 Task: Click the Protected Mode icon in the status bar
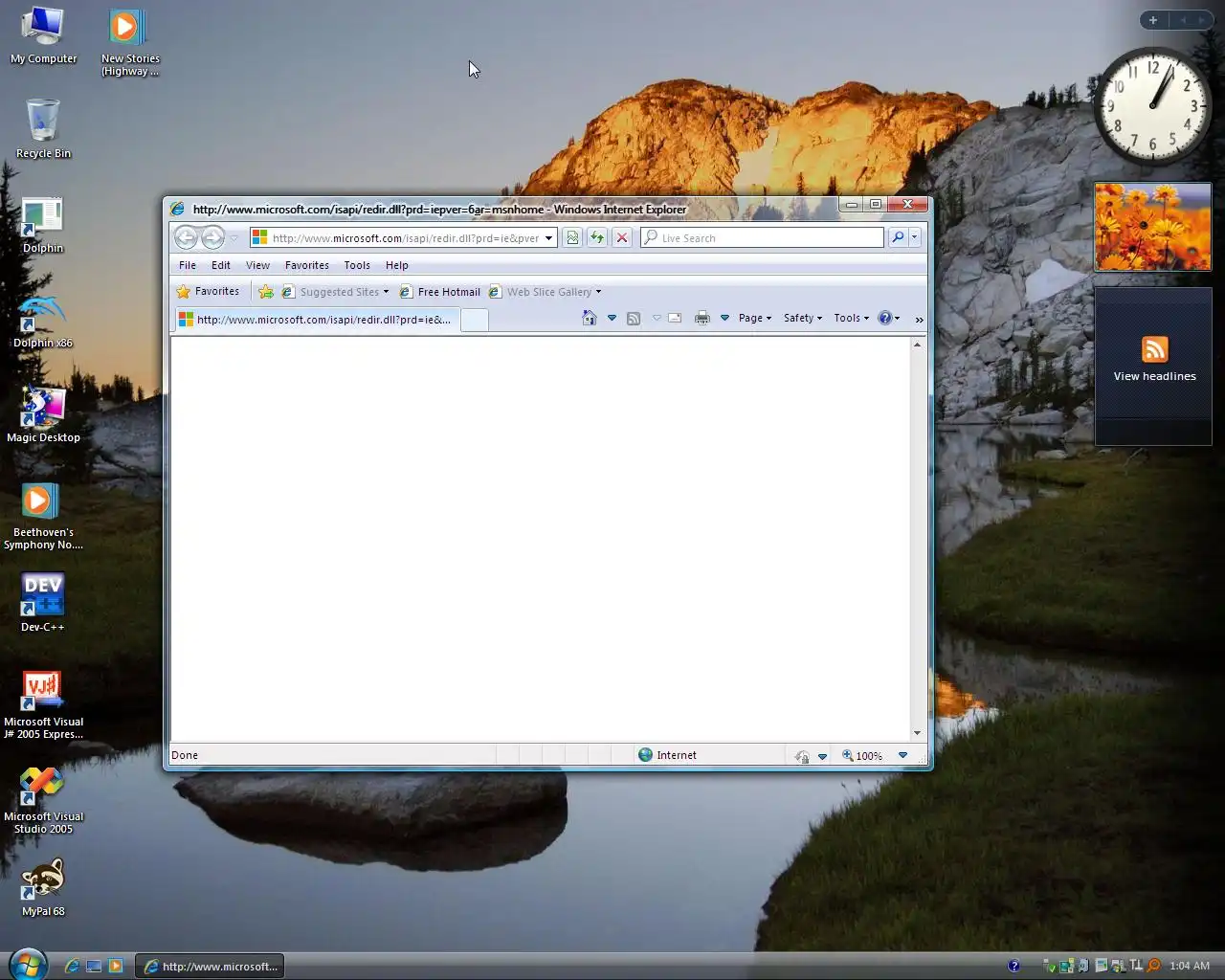(x=802, y=756)
